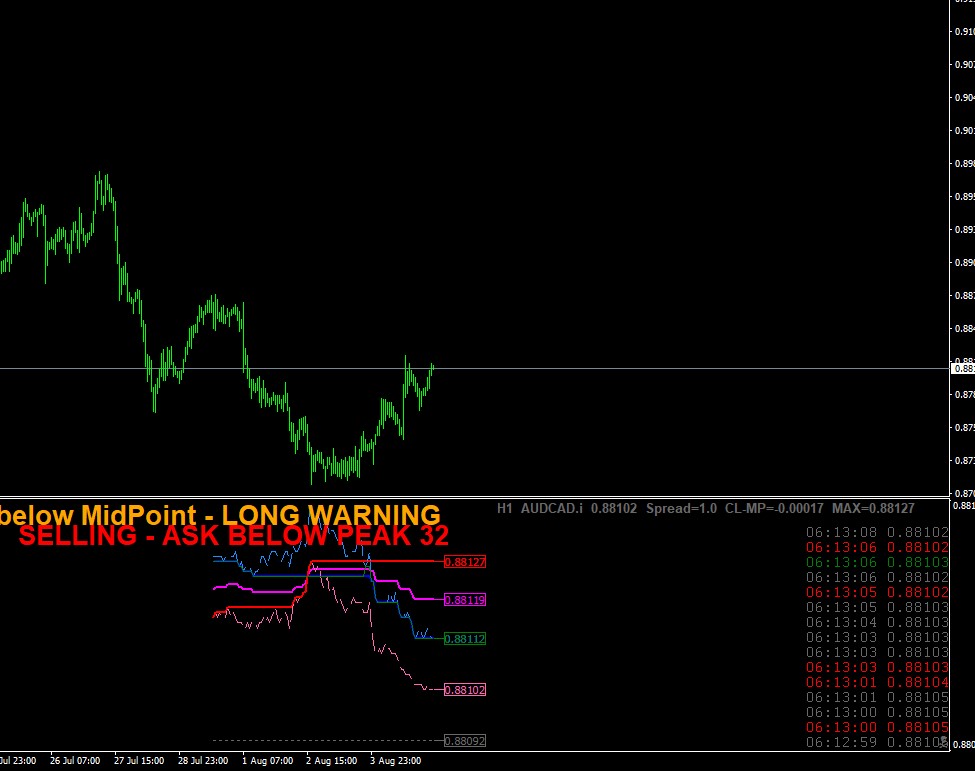
Task: Click the red 0.88127 price label
Action: (465, 562)
